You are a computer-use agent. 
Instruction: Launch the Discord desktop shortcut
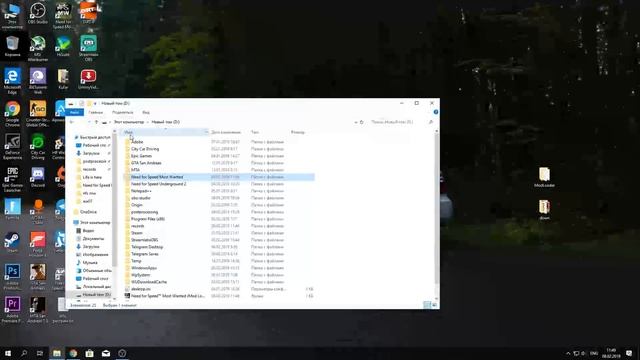(38, 176)
